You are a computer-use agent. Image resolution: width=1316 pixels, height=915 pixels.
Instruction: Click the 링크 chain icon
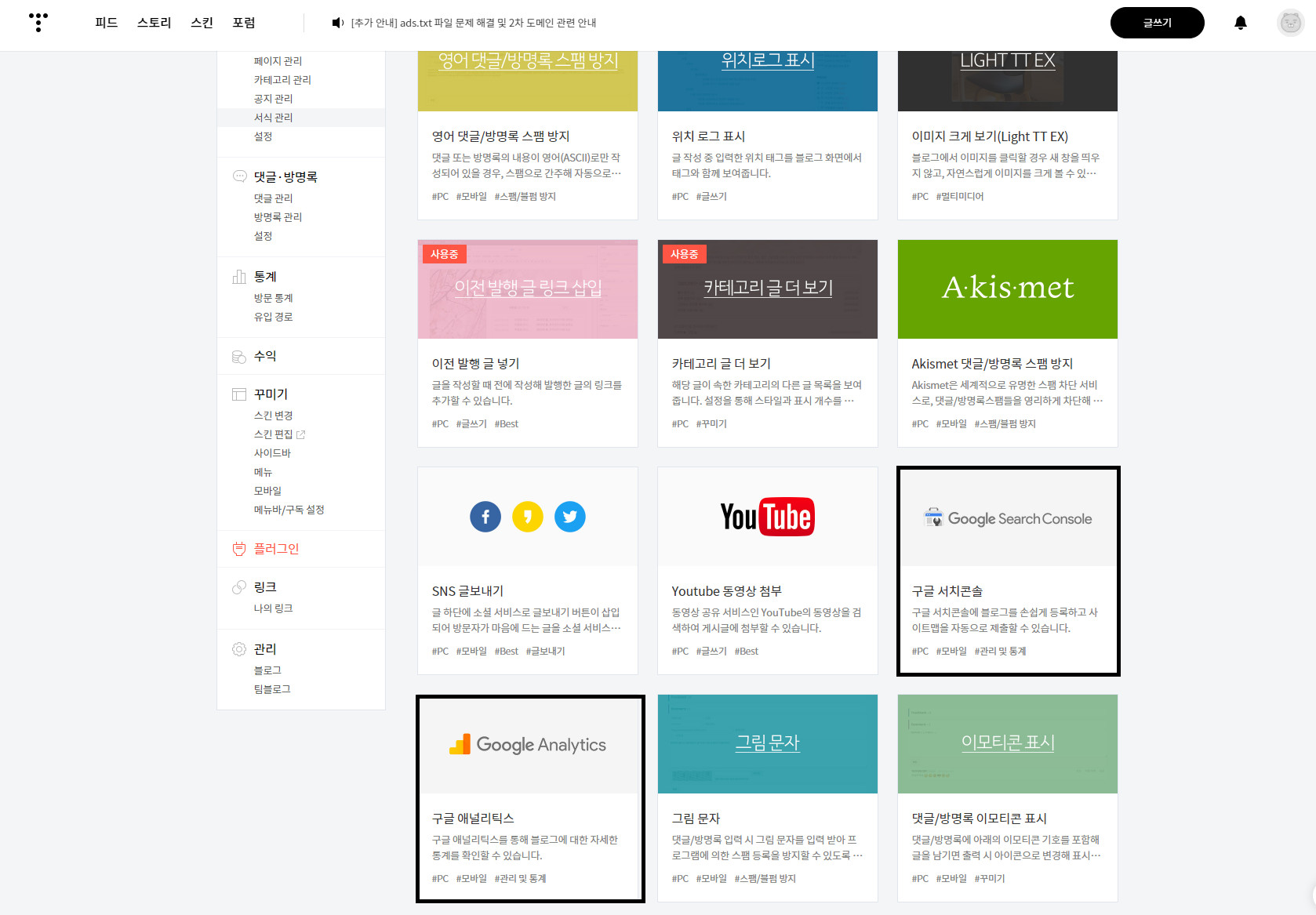coord(239,587)
